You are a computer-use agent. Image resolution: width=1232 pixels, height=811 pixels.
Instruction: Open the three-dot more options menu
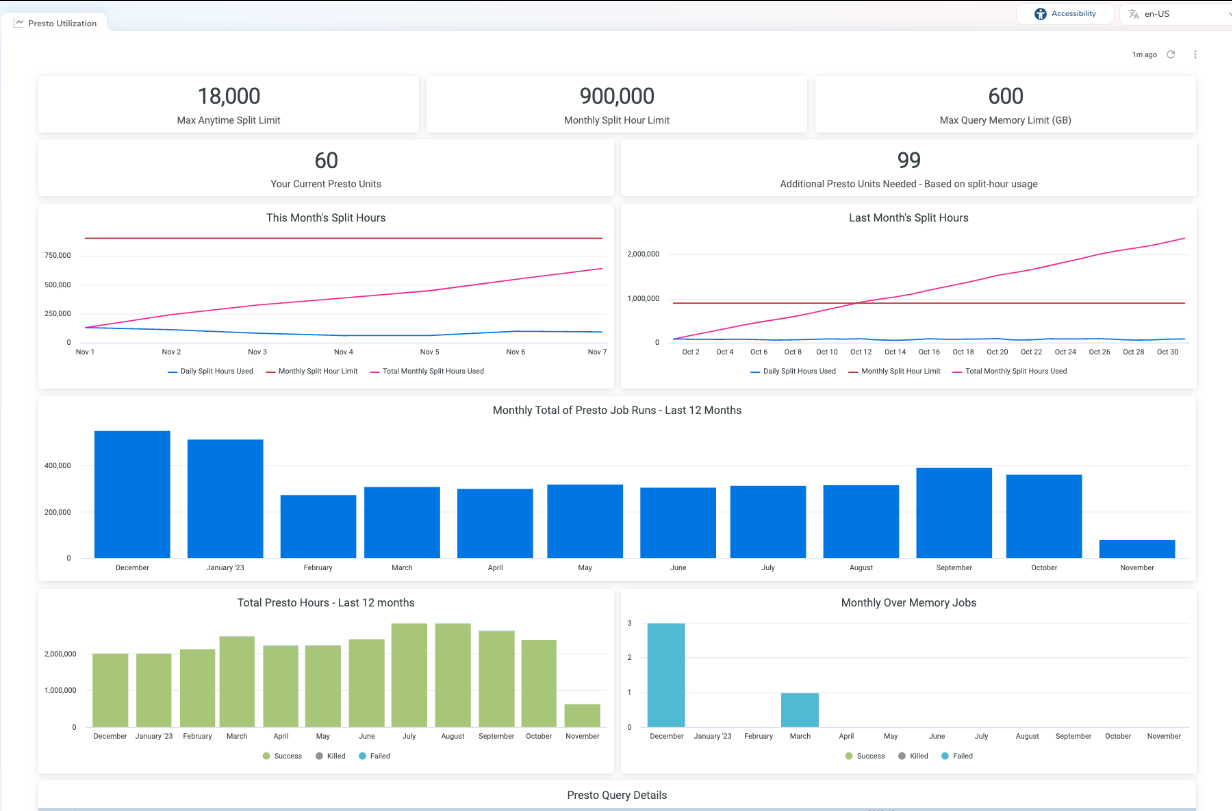pyautogui.click(x=1195, y=54)
